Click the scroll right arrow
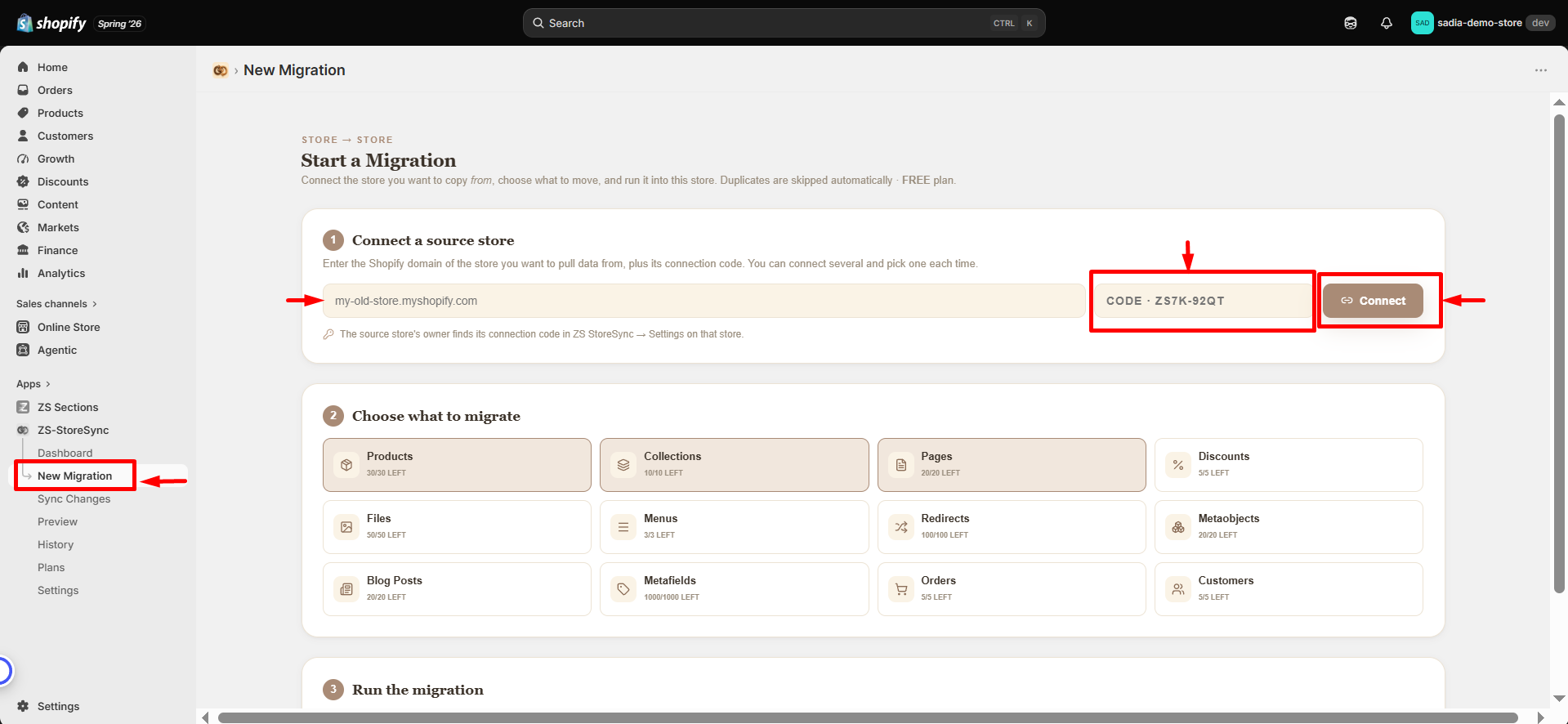This screenshot has height=724, width=1568. pos(1540,717)
